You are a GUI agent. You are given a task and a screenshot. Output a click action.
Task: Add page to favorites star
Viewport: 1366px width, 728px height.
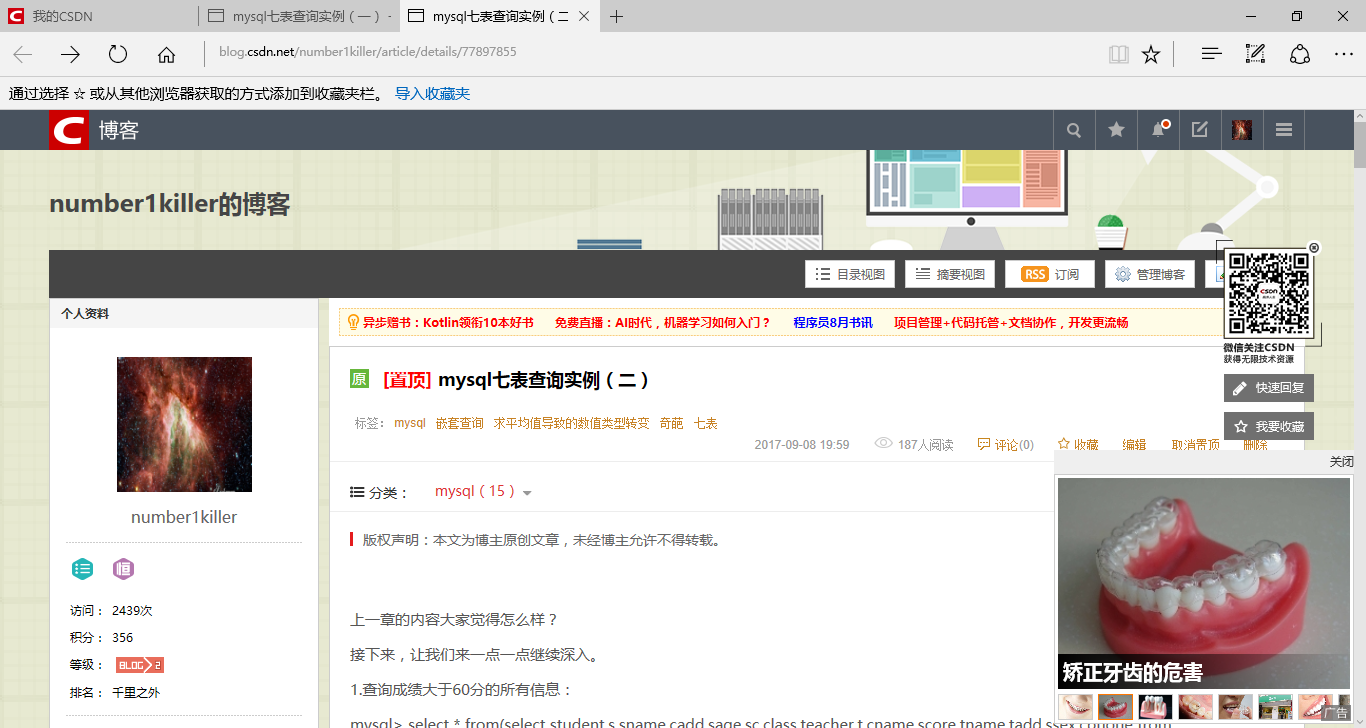[x=1151, y=54]
